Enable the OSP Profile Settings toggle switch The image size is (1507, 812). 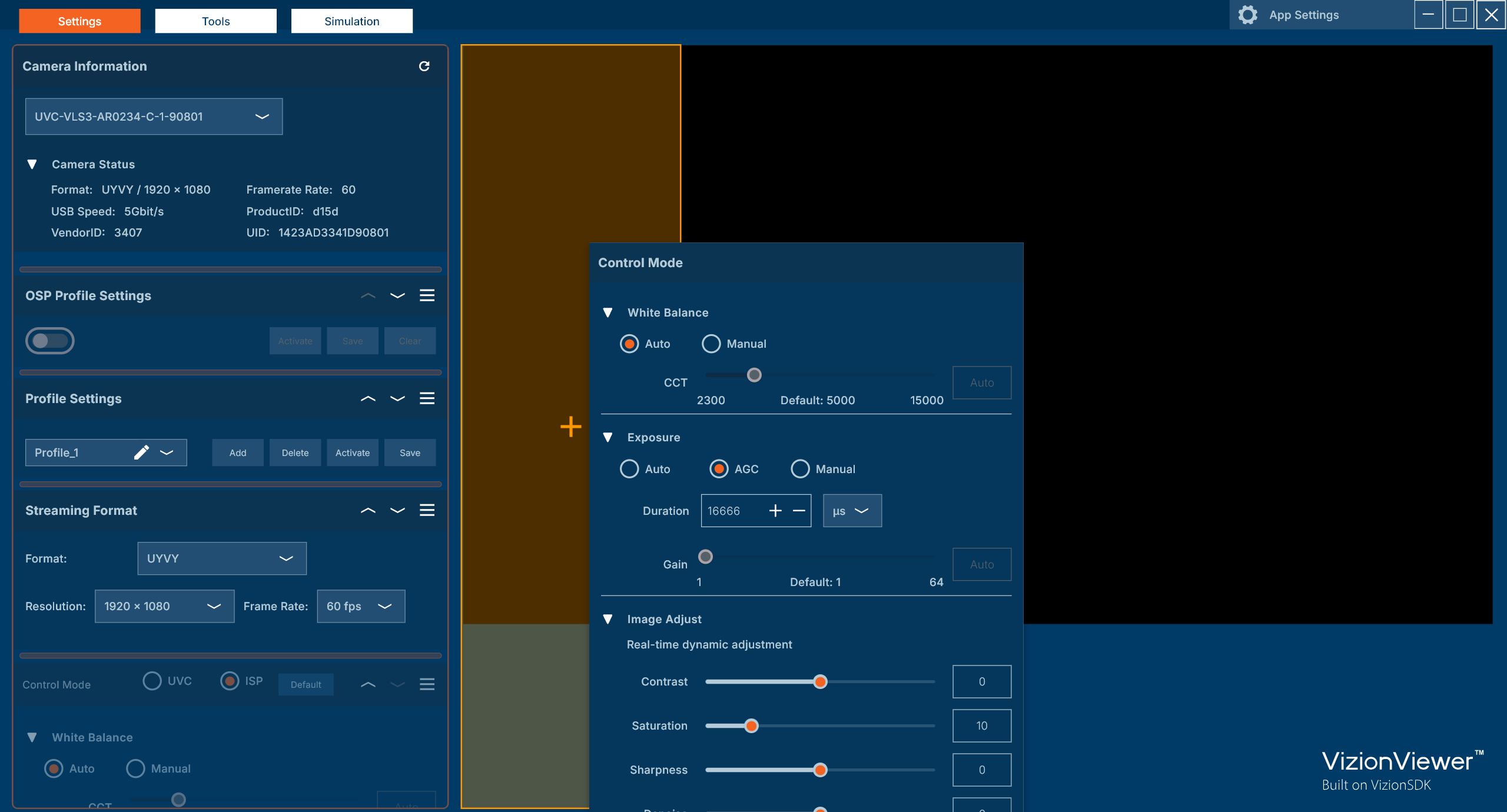point(50,341)
